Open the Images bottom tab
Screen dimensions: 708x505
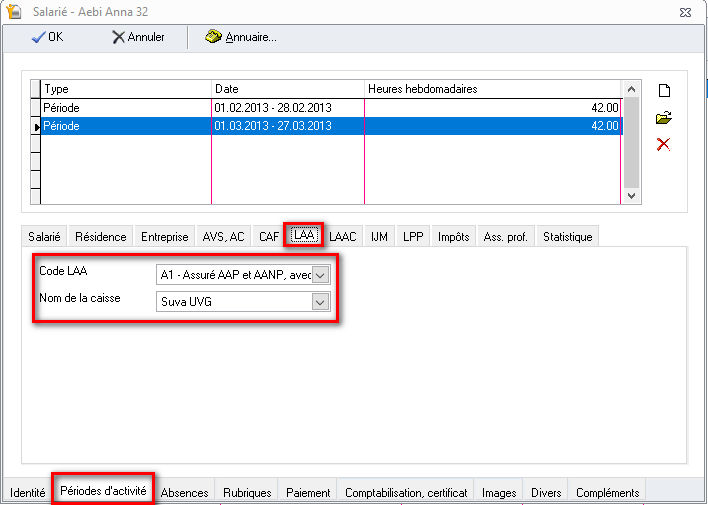tap(499, 492)
